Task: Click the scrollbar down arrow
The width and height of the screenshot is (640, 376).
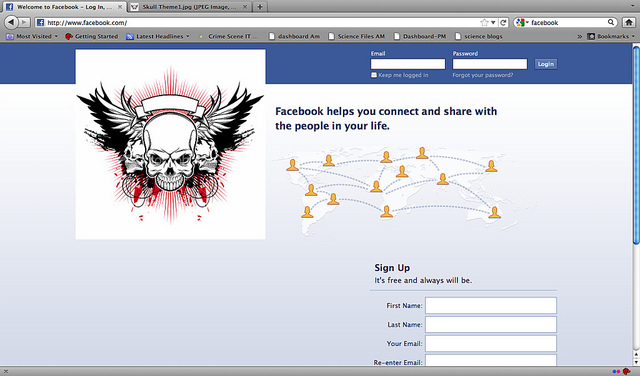Action: point(636,362)
